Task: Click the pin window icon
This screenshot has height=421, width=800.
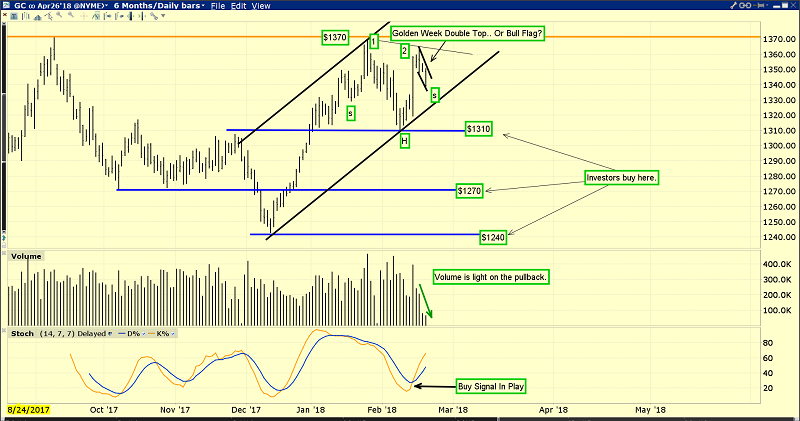Action: 759,5
